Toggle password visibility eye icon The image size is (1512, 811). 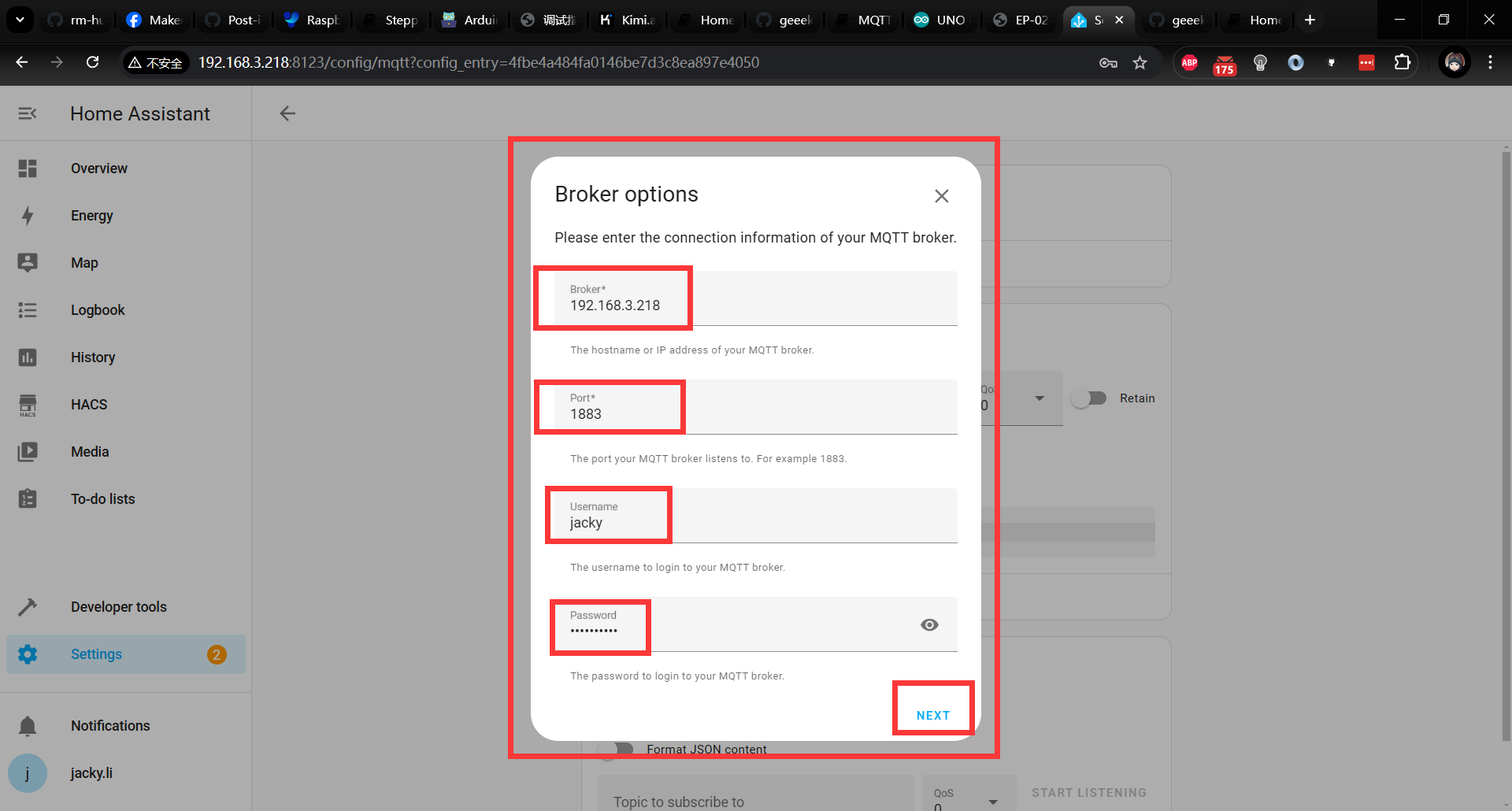point(929,624)
